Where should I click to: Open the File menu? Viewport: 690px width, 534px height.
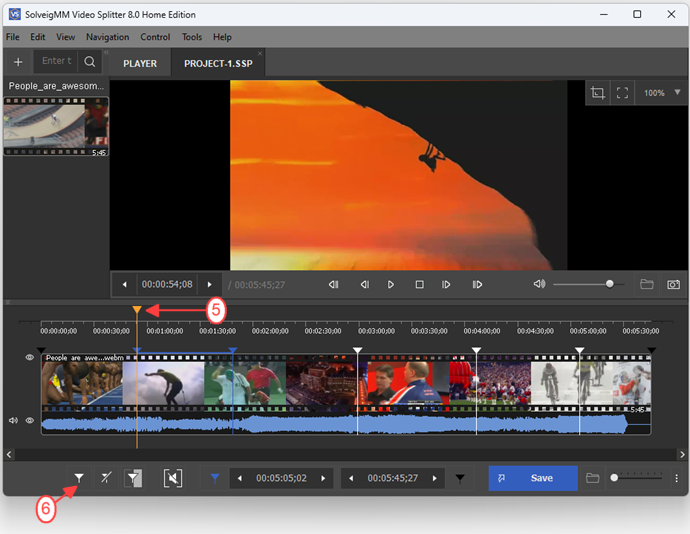pos(12,37)
